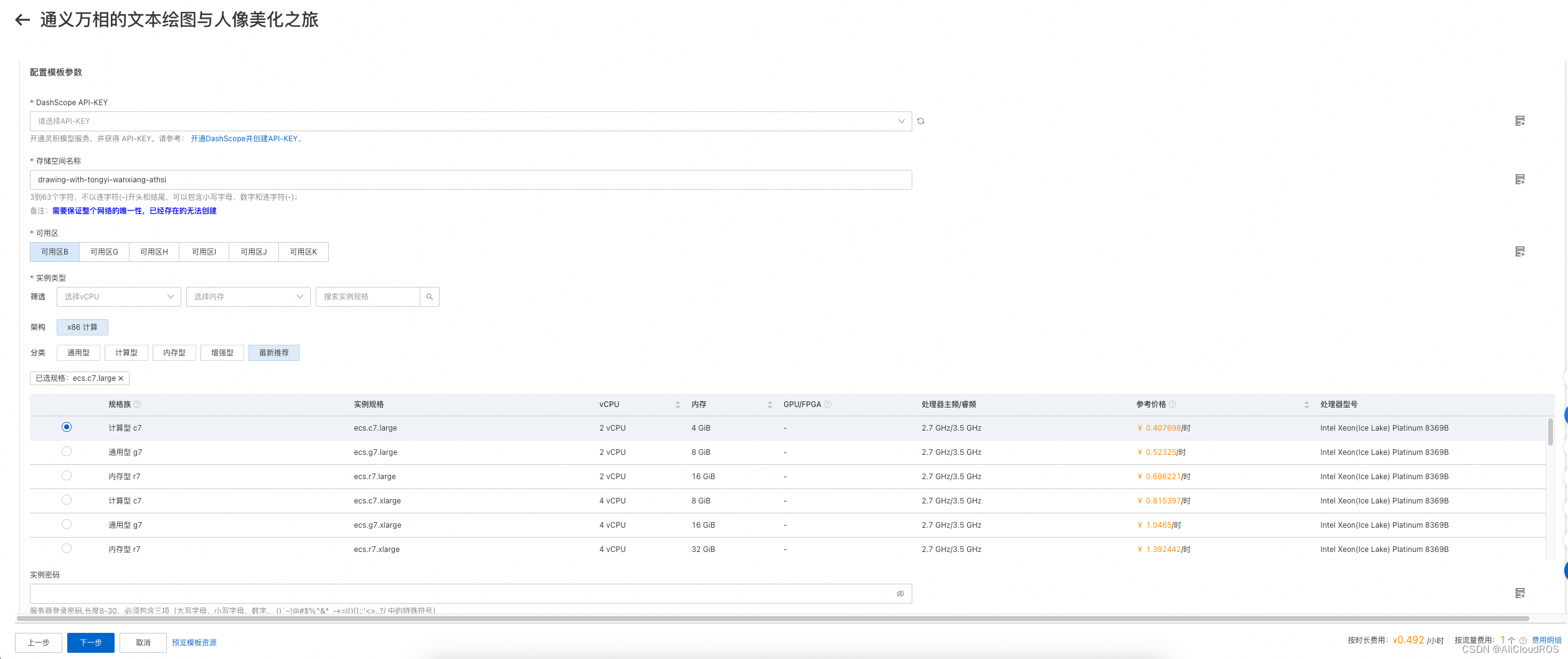Remove selected spec ecs.c7.large tag
Viewport: 1568px width, 659px height.
coord(121,378)
